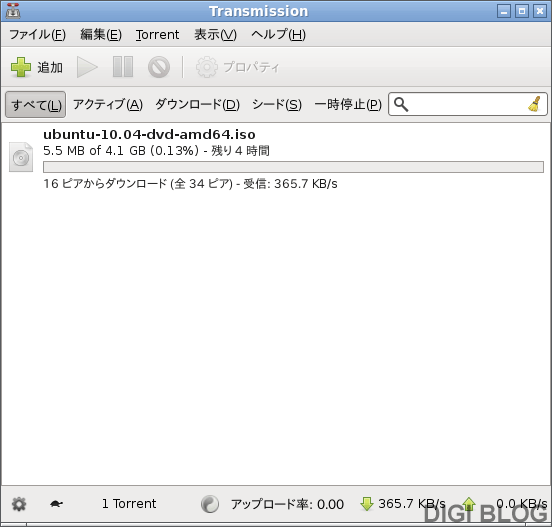Select the 一時停止(P) filter
Image resolution: width=552 pixels, height=527 pixels.
tap(348, 105)
